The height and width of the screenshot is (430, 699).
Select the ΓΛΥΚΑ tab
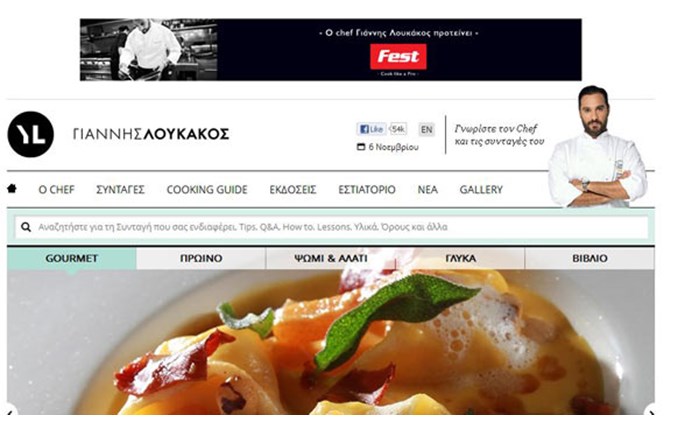coord(461,258)
